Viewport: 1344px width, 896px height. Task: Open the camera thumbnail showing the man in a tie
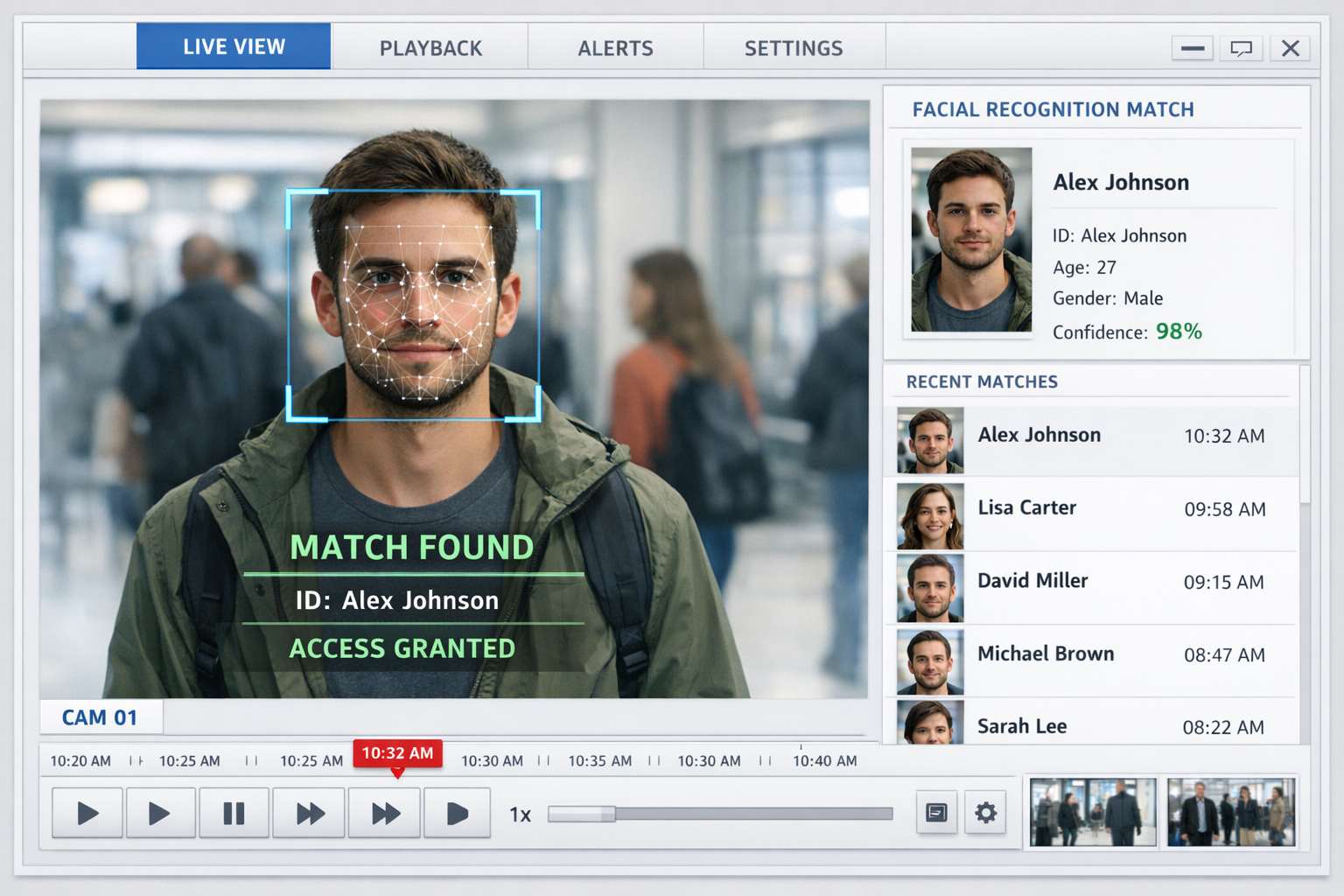1230,813
